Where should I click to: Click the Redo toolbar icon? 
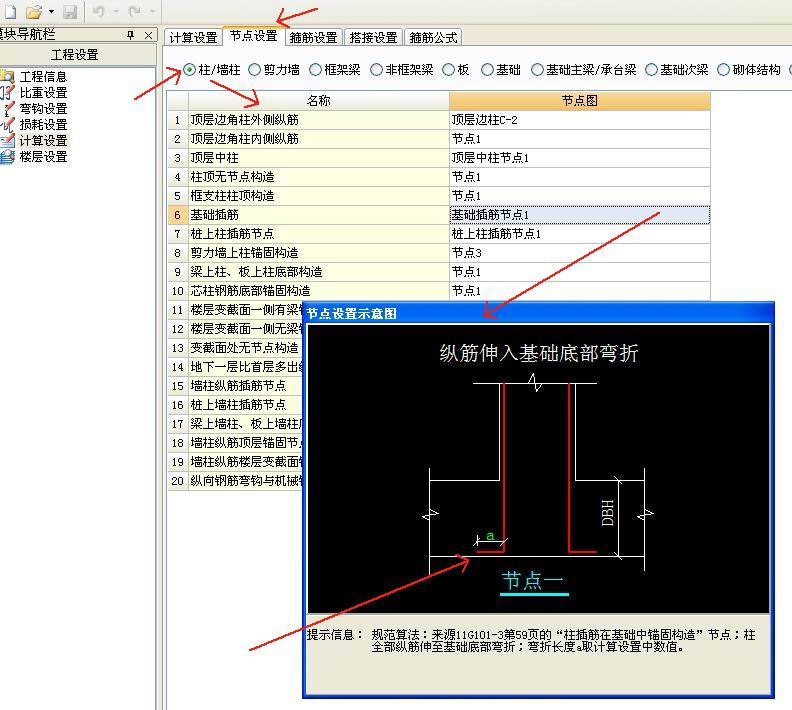(x=134, y=11)
